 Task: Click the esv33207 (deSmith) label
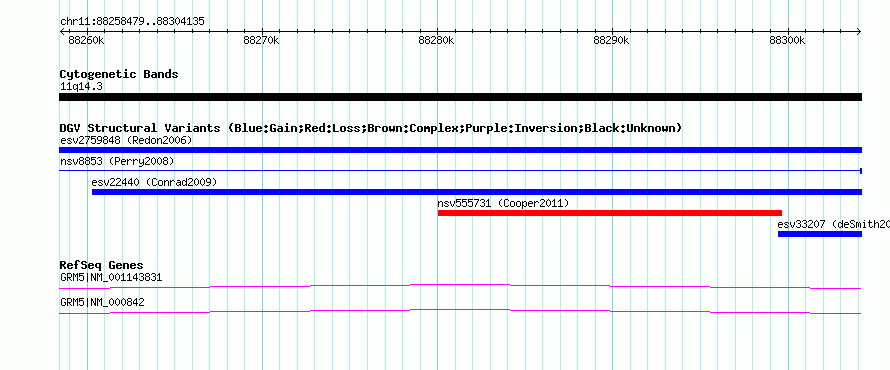pos(834,224)
